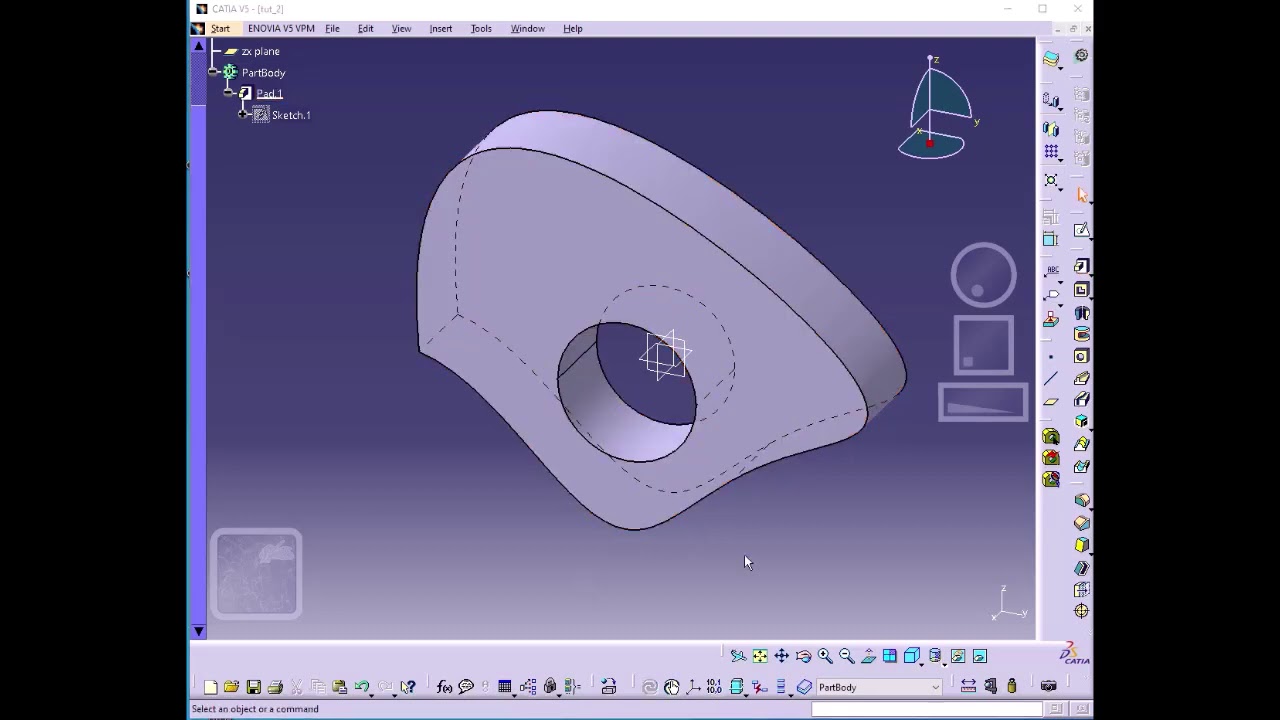The height and width of the screenshot is (720, 1280).
Task: Save the part with the floppy disk icon
Action: pyautogui.click(x=253, y=687)
